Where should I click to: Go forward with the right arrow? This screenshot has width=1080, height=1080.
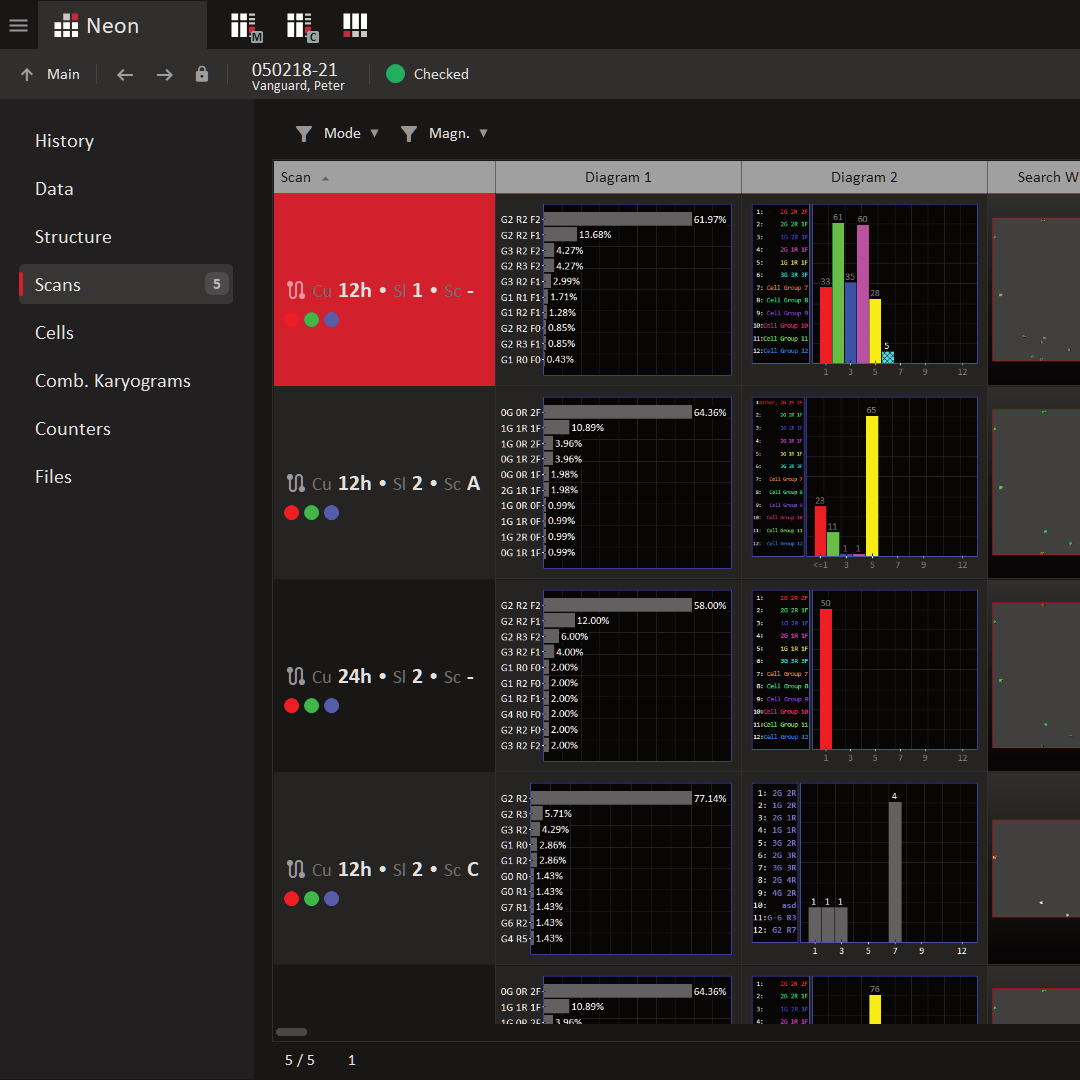[164, 74]
